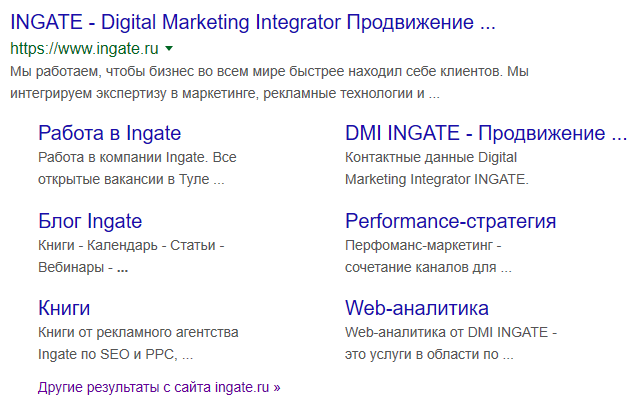Click 'Другие результаты с сайта ingate.ru »' link
The image size is (634, 412).
click(159, 387)
